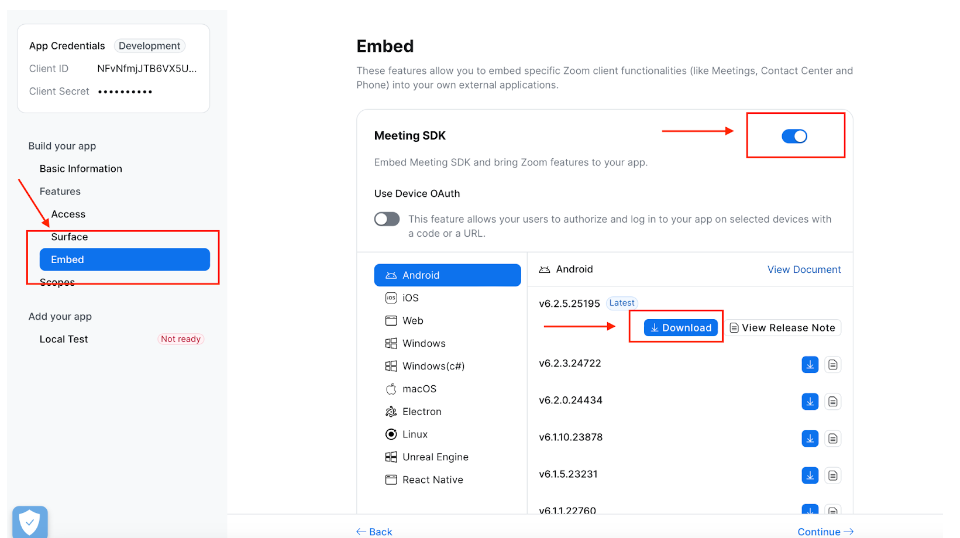Viewport: 960px width, 538px height.
Task: Open the release note icon for v6.1.5.23231
Action: coord(833,475)
